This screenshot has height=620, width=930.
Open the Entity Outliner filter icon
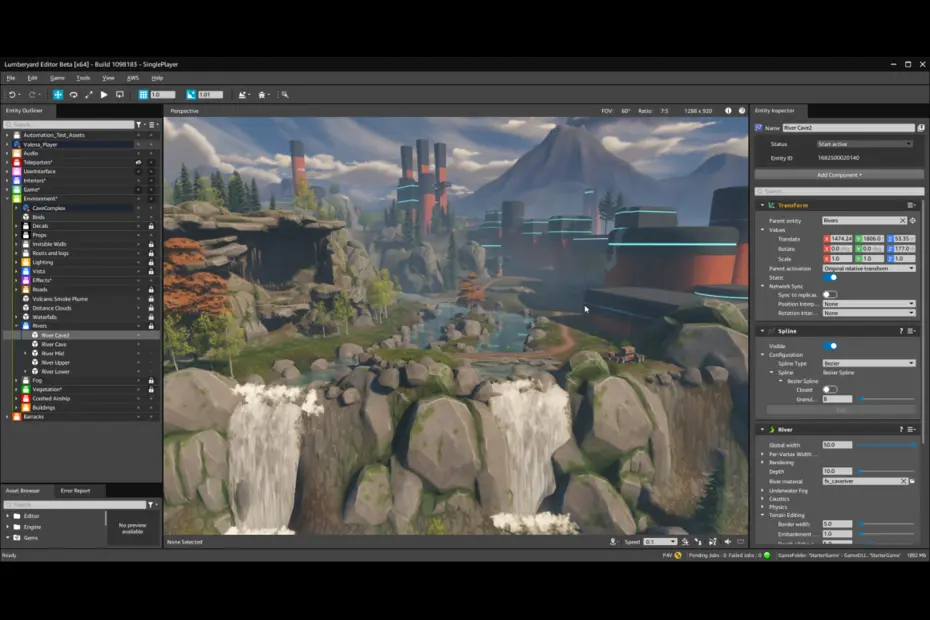pos(139,125)
